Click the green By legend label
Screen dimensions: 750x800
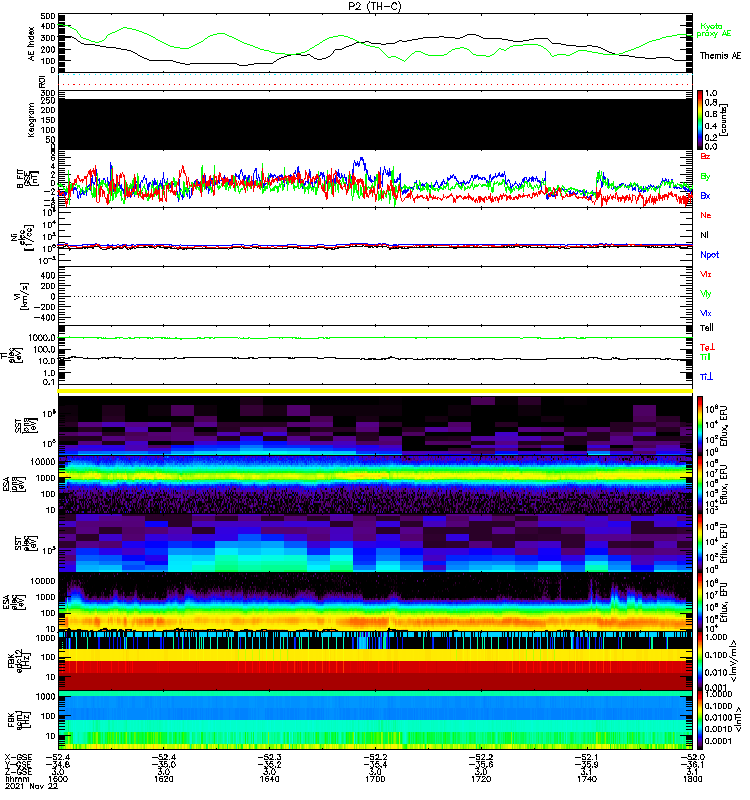tap(705, 177)
